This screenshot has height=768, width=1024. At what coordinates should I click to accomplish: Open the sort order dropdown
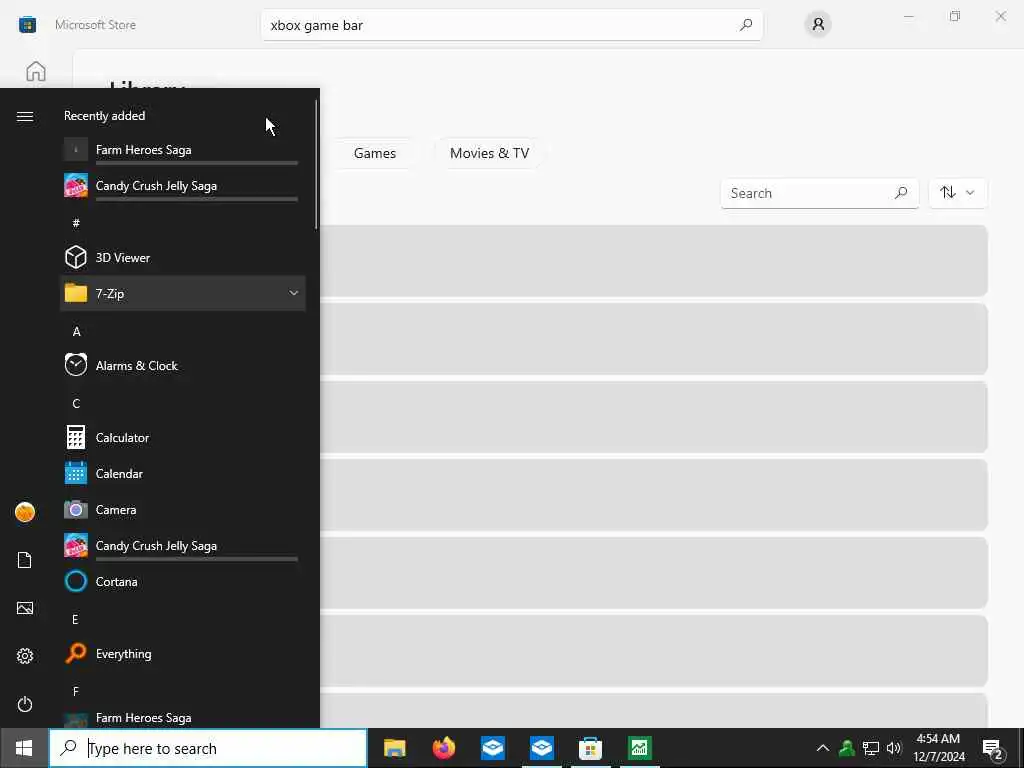pyautogui.click(x=957, y=193)
